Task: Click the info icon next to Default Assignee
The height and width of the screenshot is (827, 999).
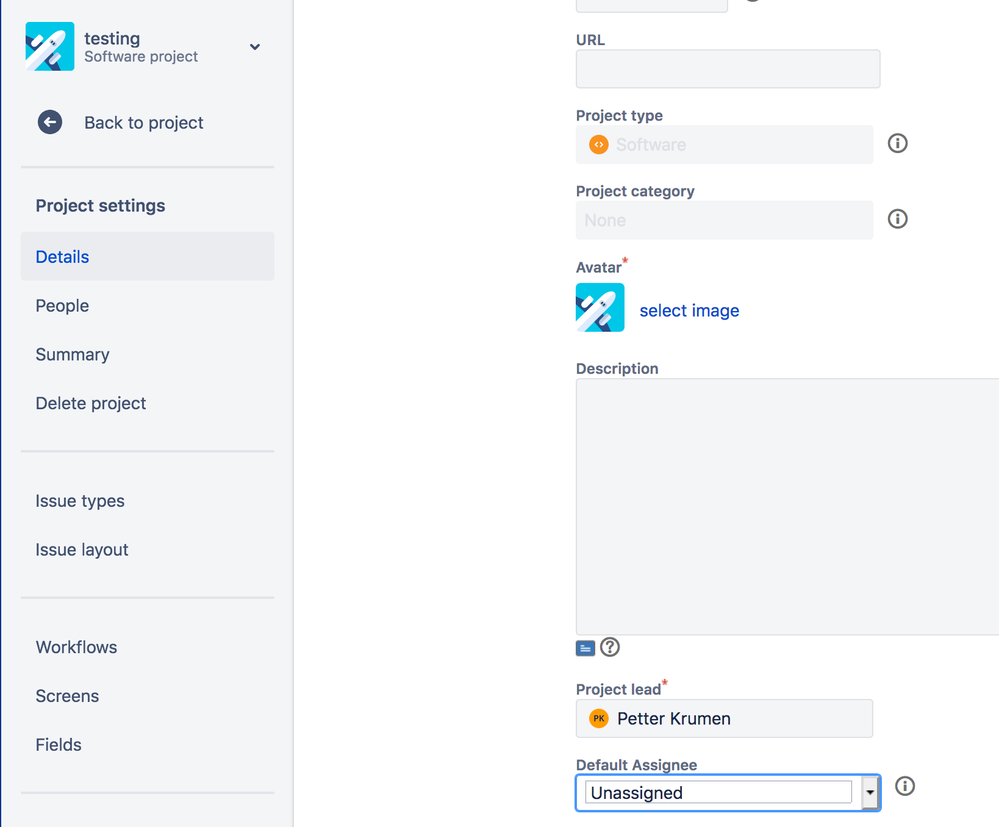Action: tap(904, 786)
